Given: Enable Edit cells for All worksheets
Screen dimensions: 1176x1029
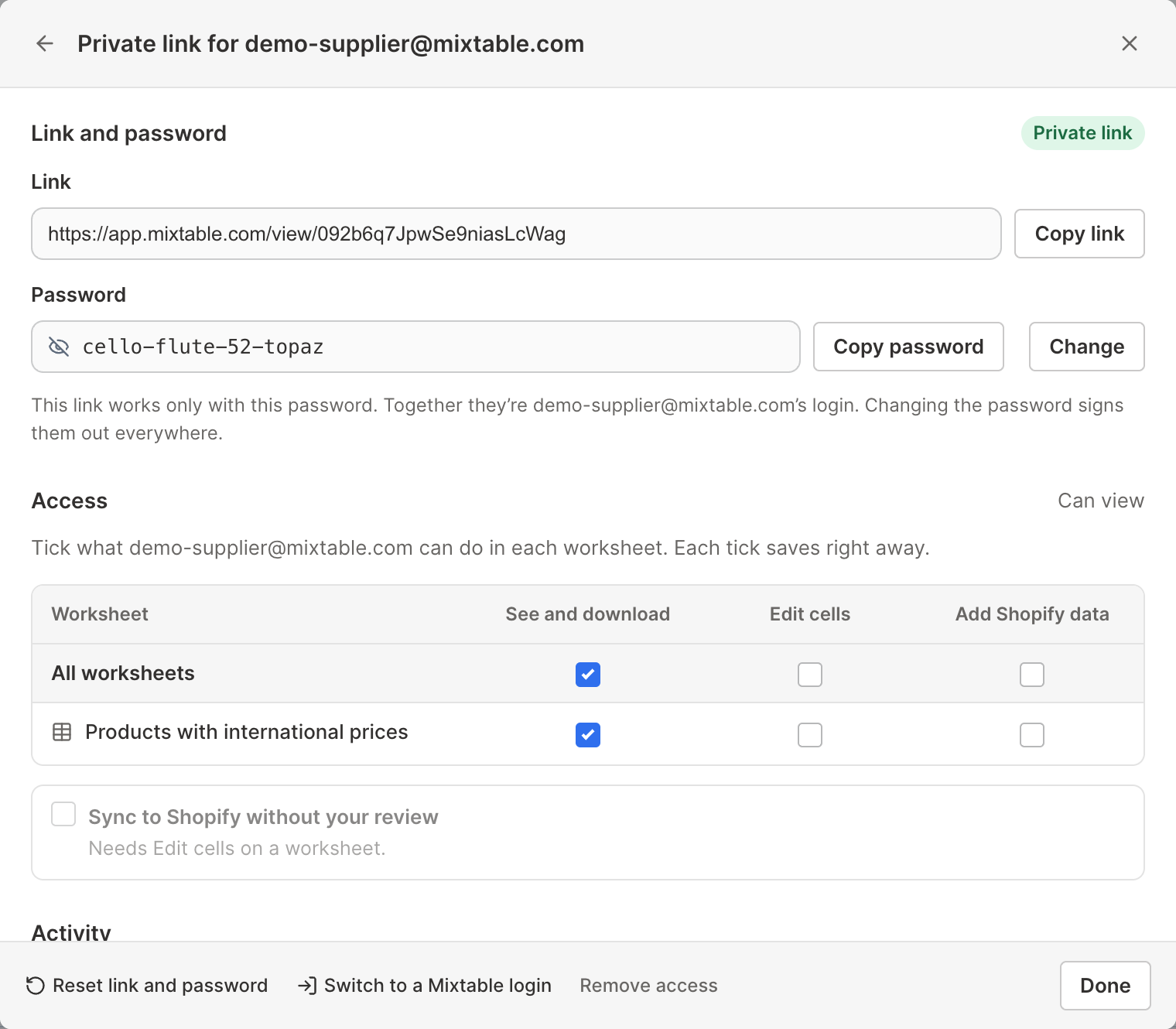Looking at the screenshot, I should pos(810,675).
